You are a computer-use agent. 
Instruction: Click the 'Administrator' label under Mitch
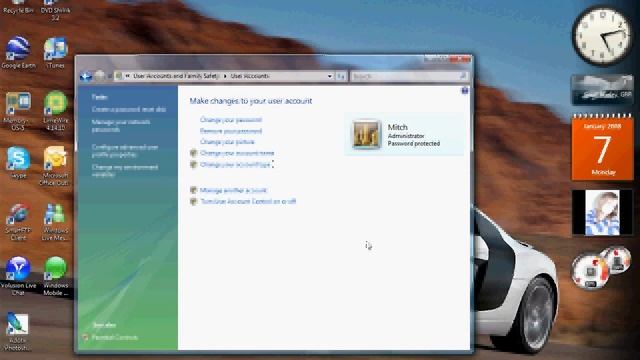(x=406, y=136)
